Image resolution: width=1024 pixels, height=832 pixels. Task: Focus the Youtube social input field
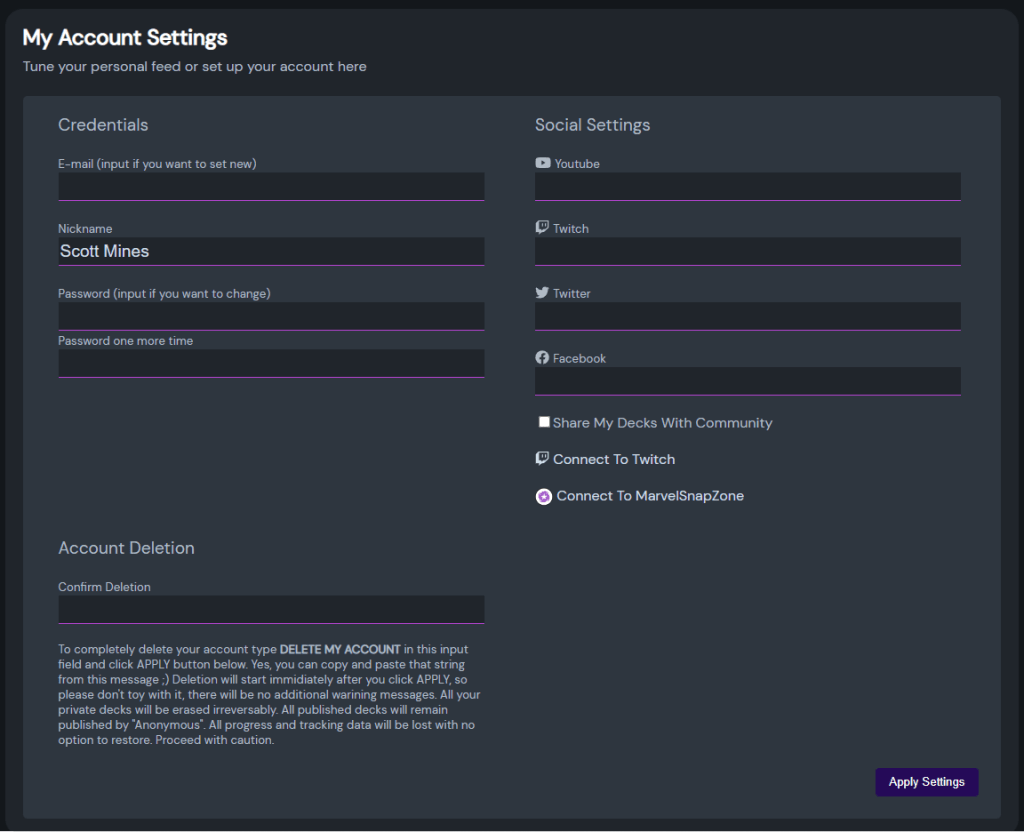point(747,187)
